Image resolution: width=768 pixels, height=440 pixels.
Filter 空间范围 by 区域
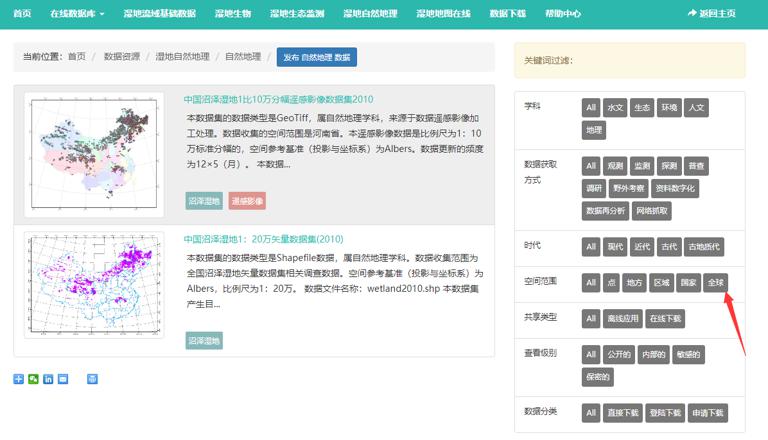(x=661, y=283)
